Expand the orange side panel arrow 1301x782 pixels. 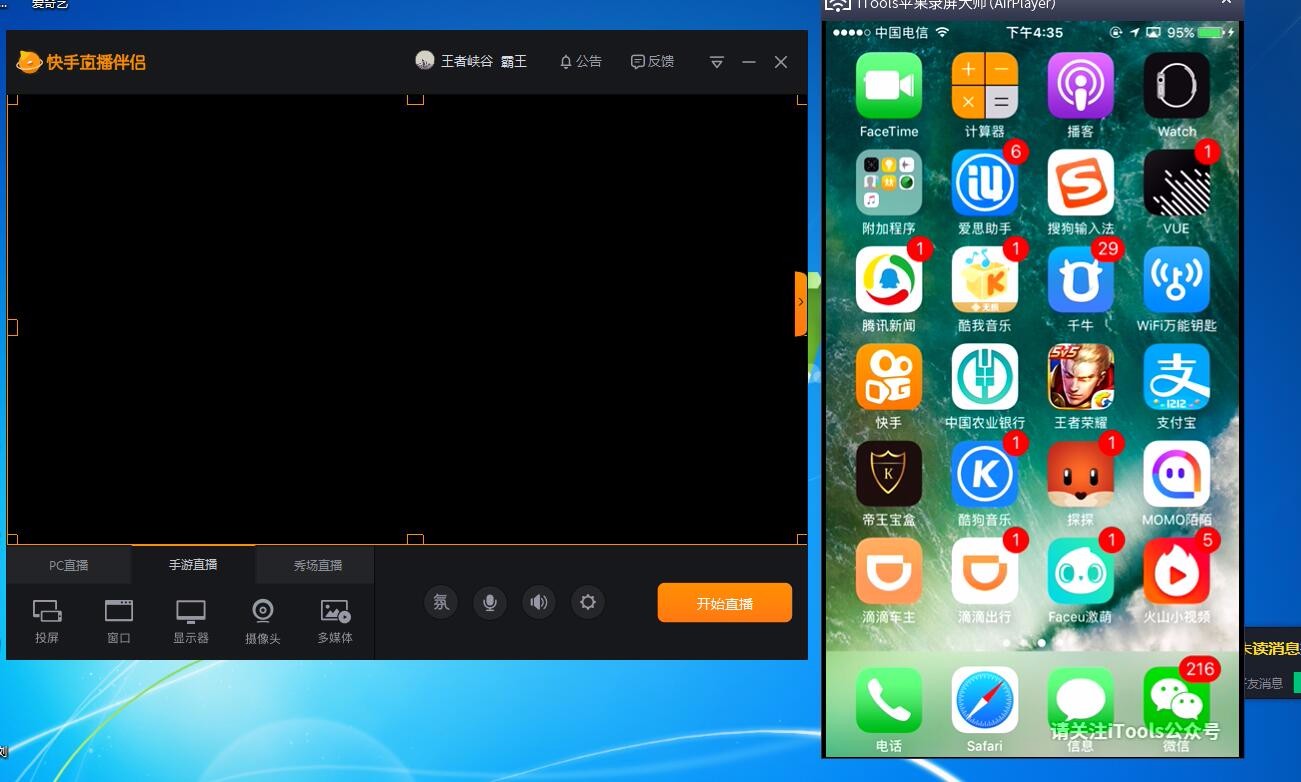coord(800,303)
